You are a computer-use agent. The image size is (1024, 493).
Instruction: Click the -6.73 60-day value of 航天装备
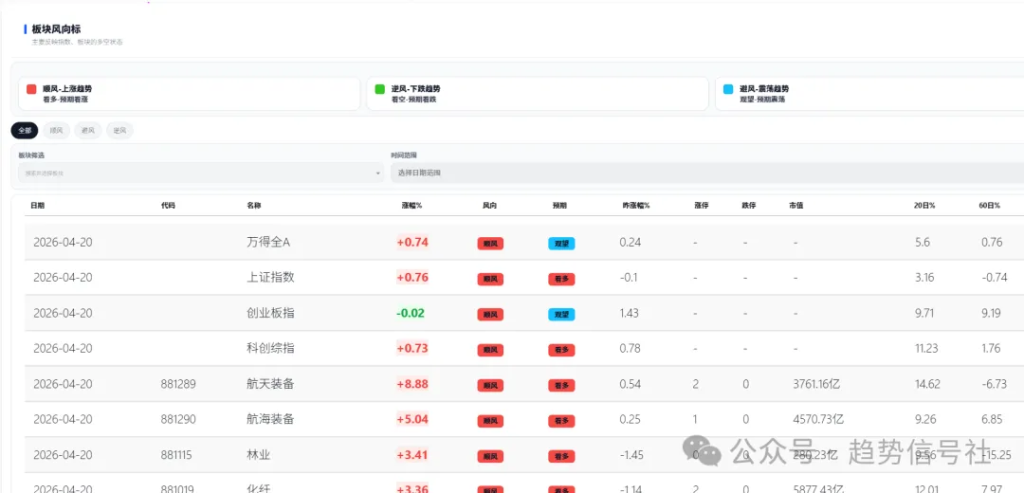click(995, 384)
